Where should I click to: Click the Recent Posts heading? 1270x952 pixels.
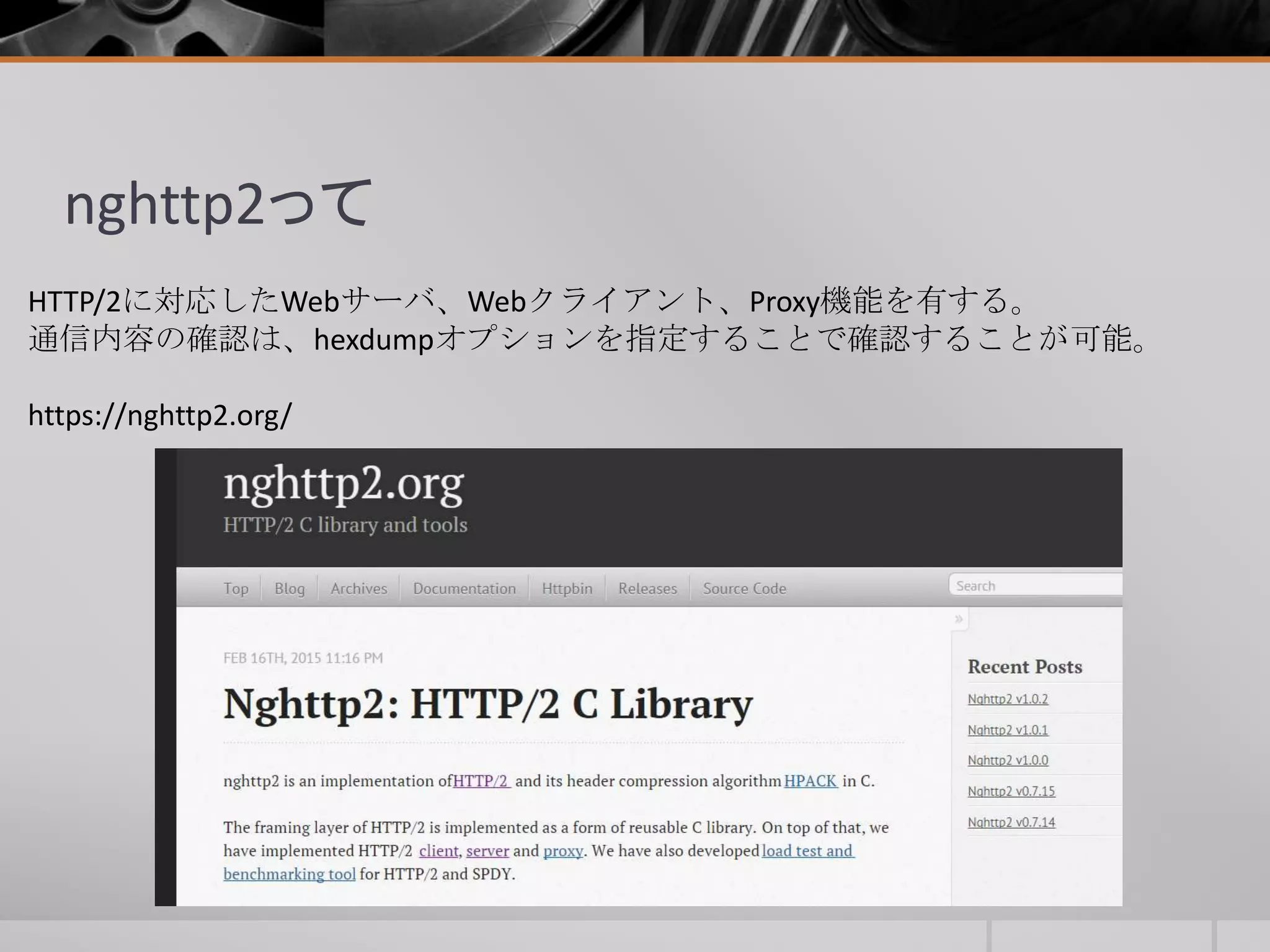[x=1025, y=667]
